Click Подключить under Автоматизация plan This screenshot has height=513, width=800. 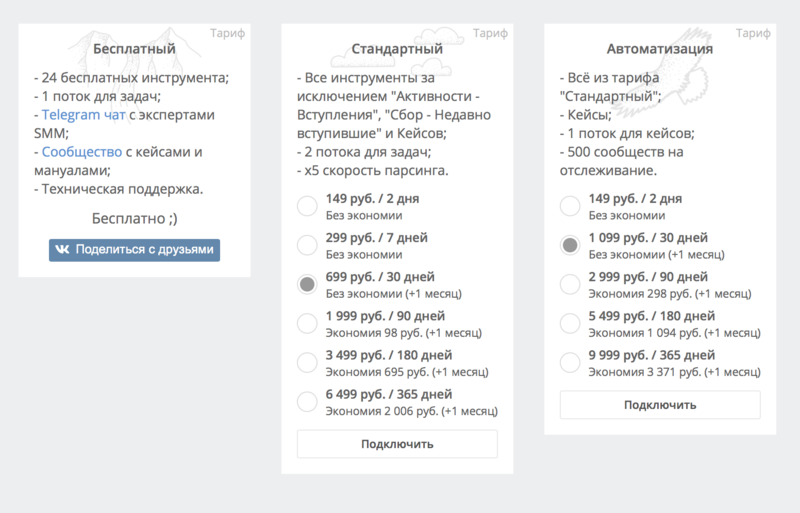click(659, 405)
